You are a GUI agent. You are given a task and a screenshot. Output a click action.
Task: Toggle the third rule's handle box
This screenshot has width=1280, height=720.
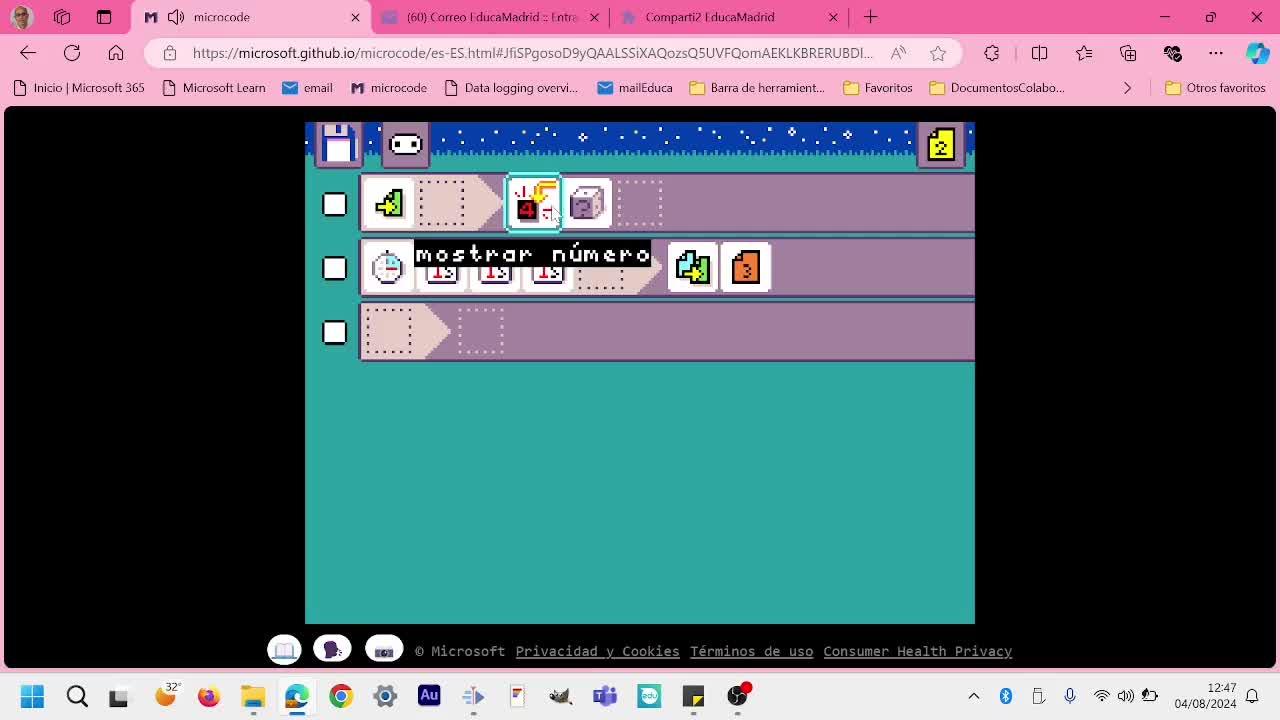click(334, 332)
